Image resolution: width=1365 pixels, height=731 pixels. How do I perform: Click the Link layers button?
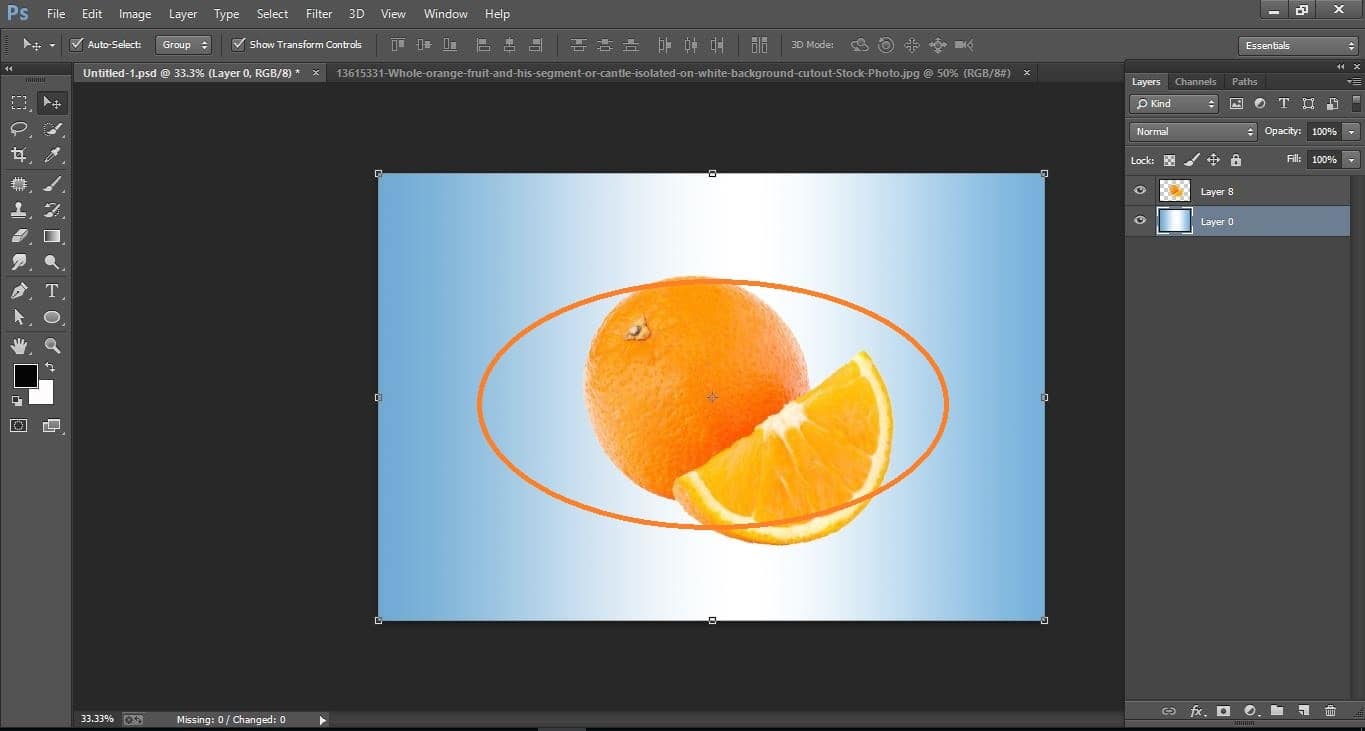pos(1169,711)
